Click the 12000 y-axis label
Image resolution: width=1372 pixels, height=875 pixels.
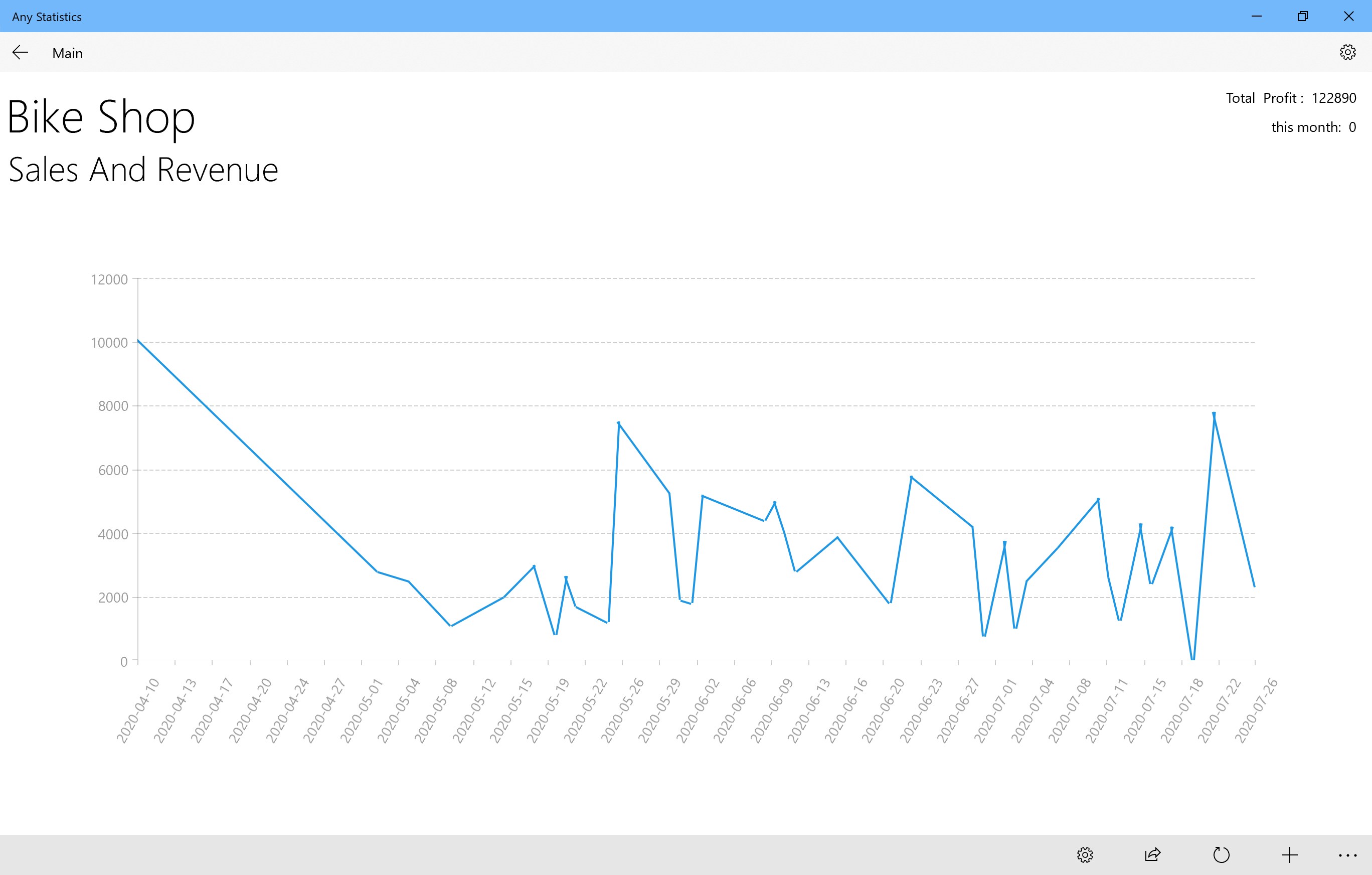[109, 279]
